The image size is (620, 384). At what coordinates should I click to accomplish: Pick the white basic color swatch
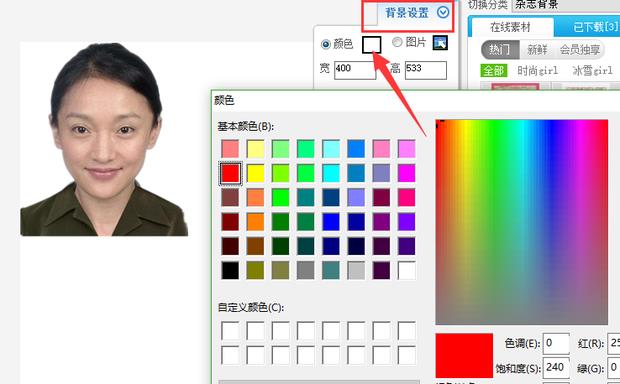(x=406, y=271)
